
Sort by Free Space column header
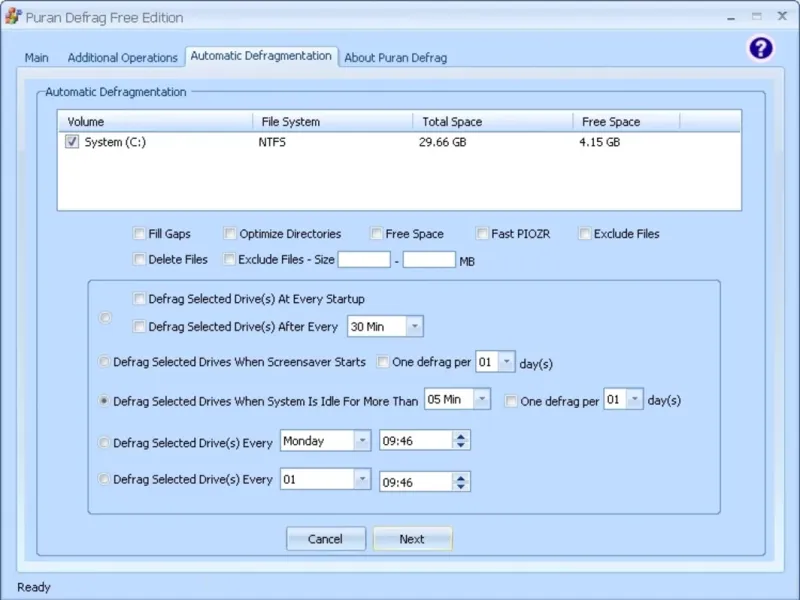(x=627, y=121)
